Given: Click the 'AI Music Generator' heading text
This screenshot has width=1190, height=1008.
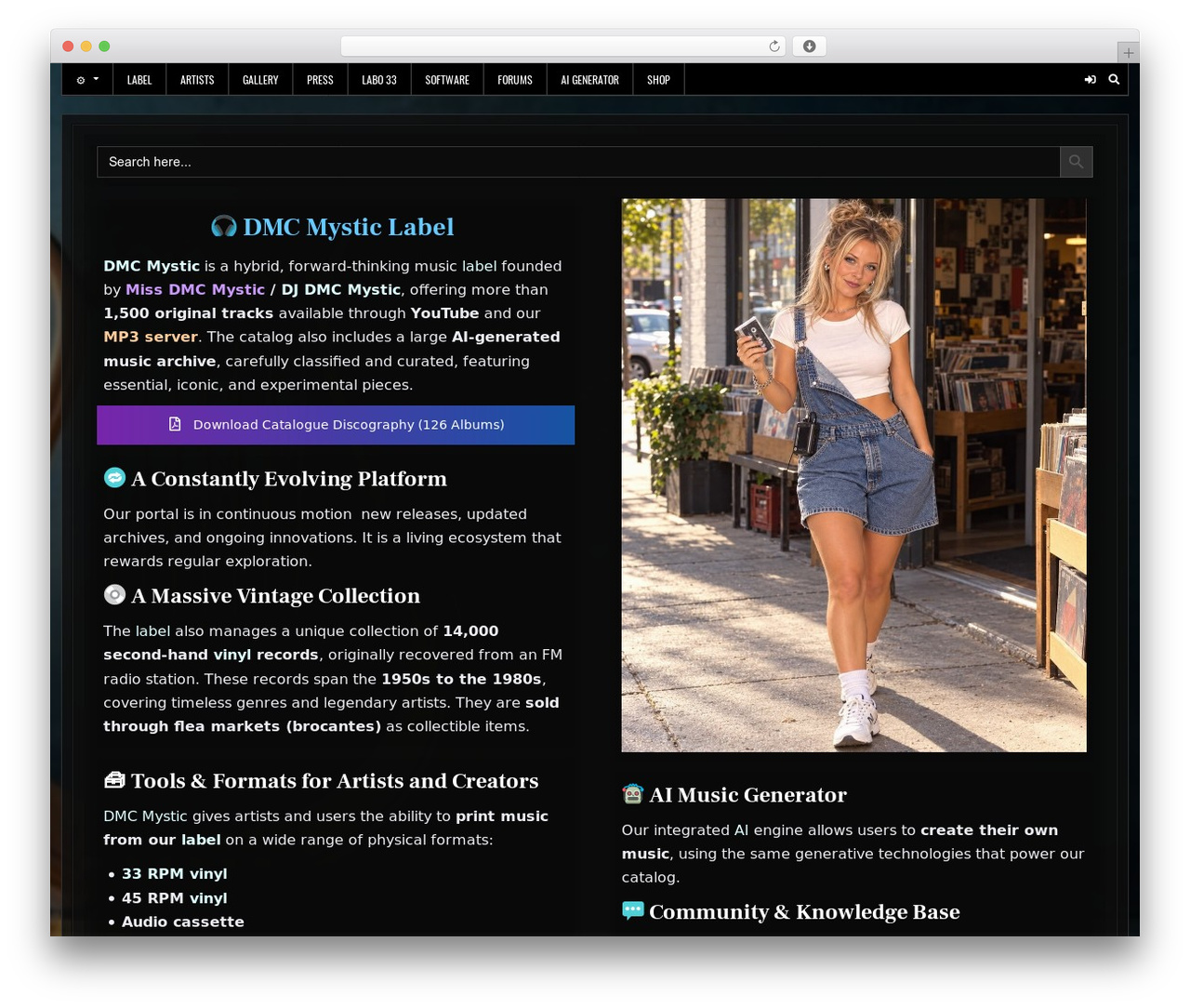Looking at the screenshot, I should click(x=748, y=795).
